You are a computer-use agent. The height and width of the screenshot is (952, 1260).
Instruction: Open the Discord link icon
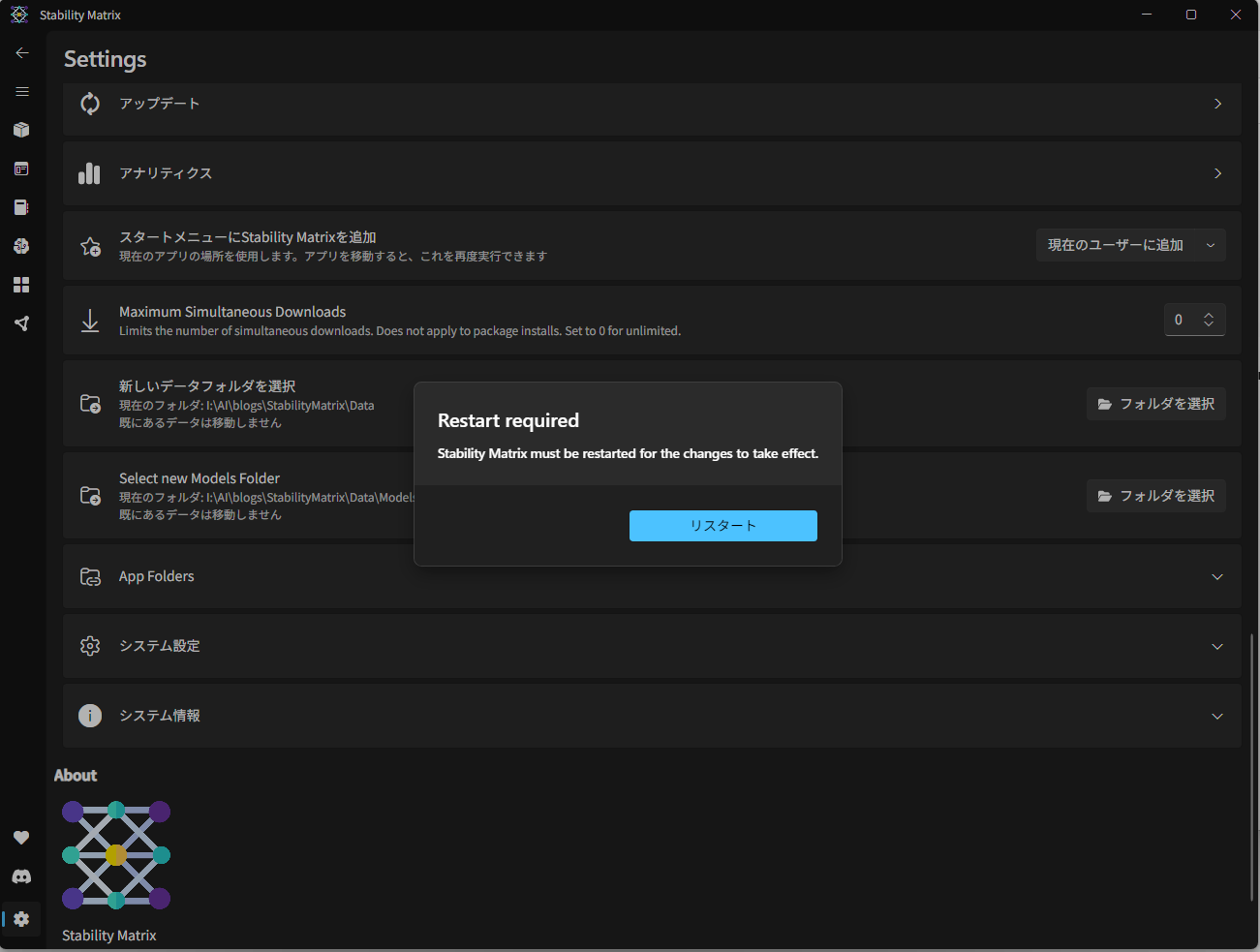point(21,876)
